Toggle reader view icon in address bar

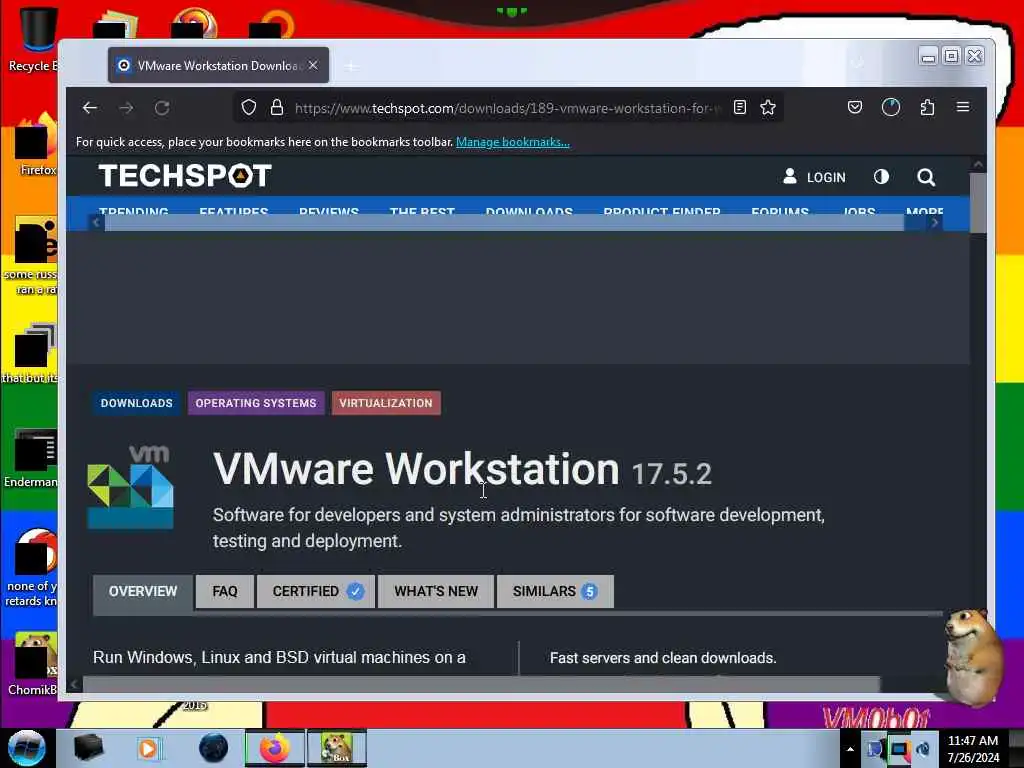click(x=740, y=108)
